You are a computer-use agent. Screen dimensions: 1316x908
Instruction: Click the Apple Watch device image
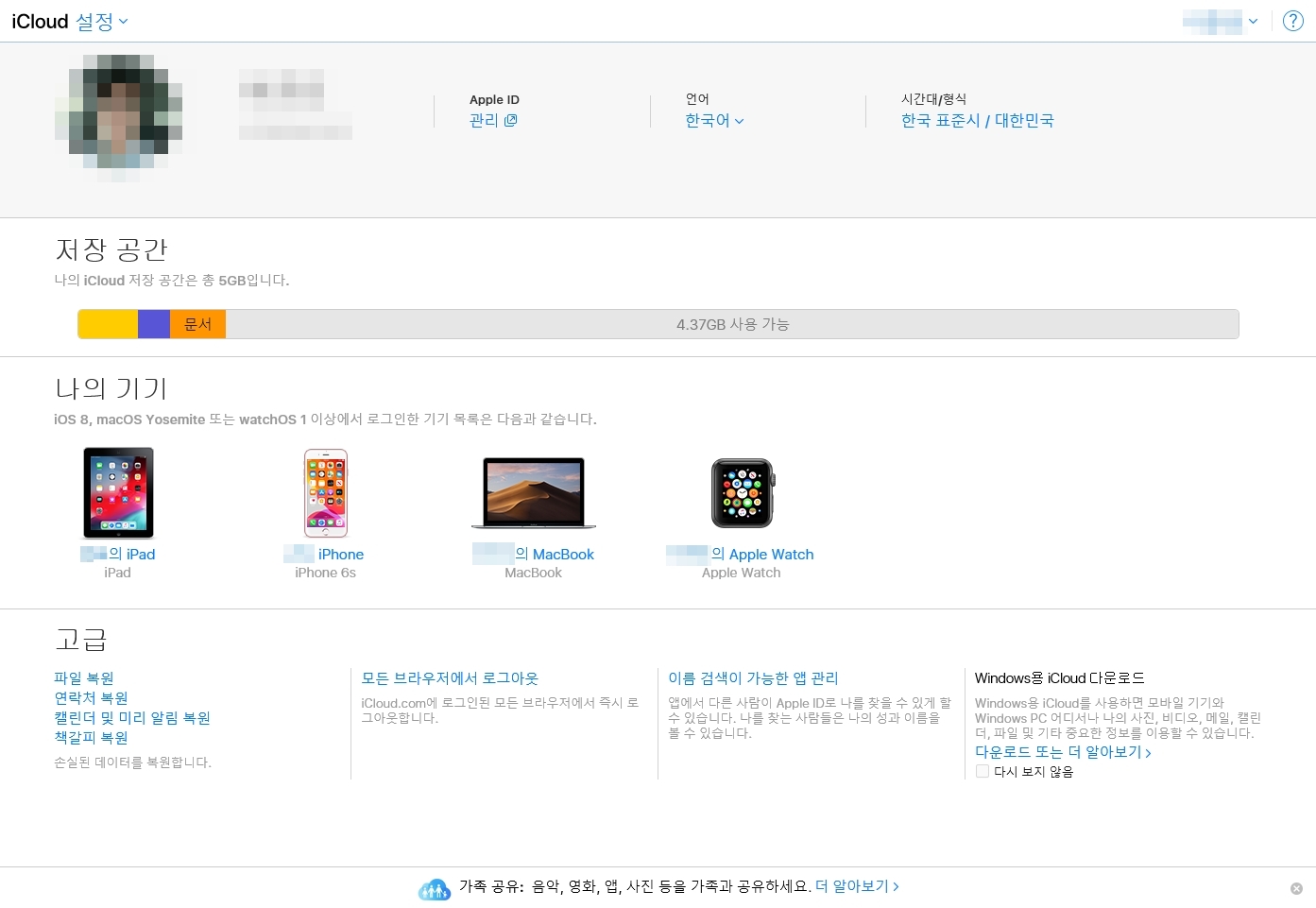coord(743,493)
